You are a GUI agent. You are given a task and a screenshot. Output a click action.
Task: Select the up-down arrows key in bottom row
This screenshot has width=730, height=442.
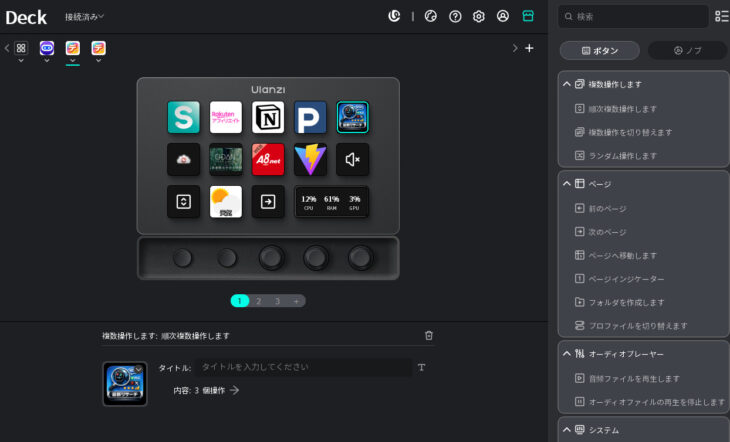pyautogui.click(x=183, y=202)
